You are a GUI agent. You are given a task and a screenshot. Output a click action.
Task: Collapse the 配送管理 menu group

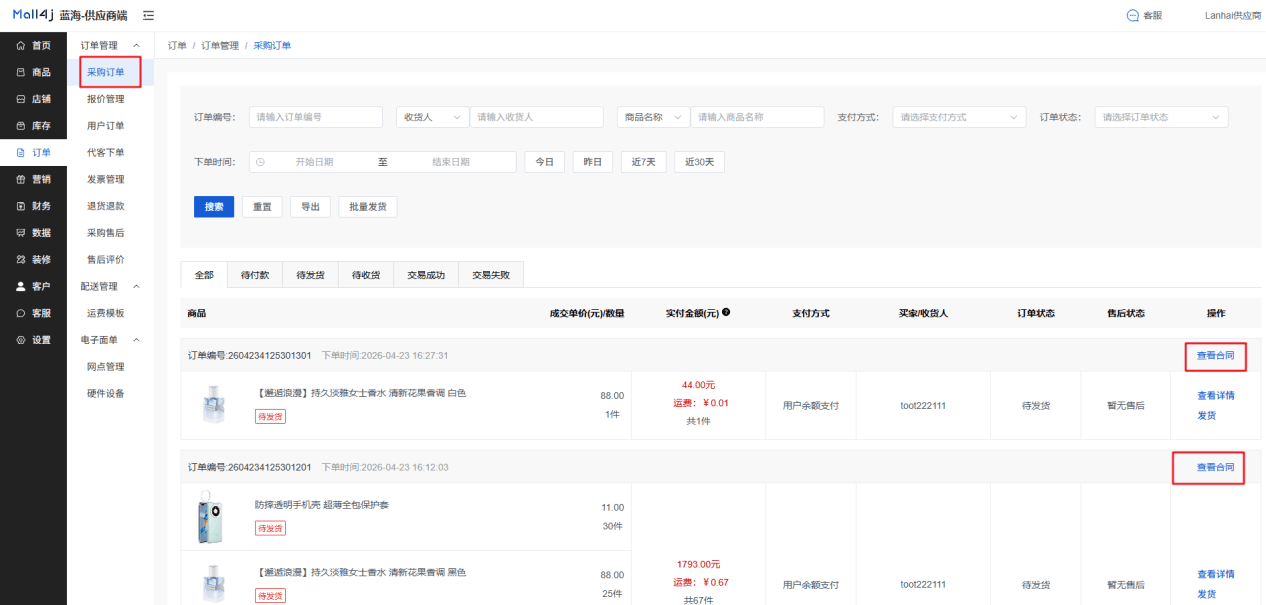tap(137, 286)
